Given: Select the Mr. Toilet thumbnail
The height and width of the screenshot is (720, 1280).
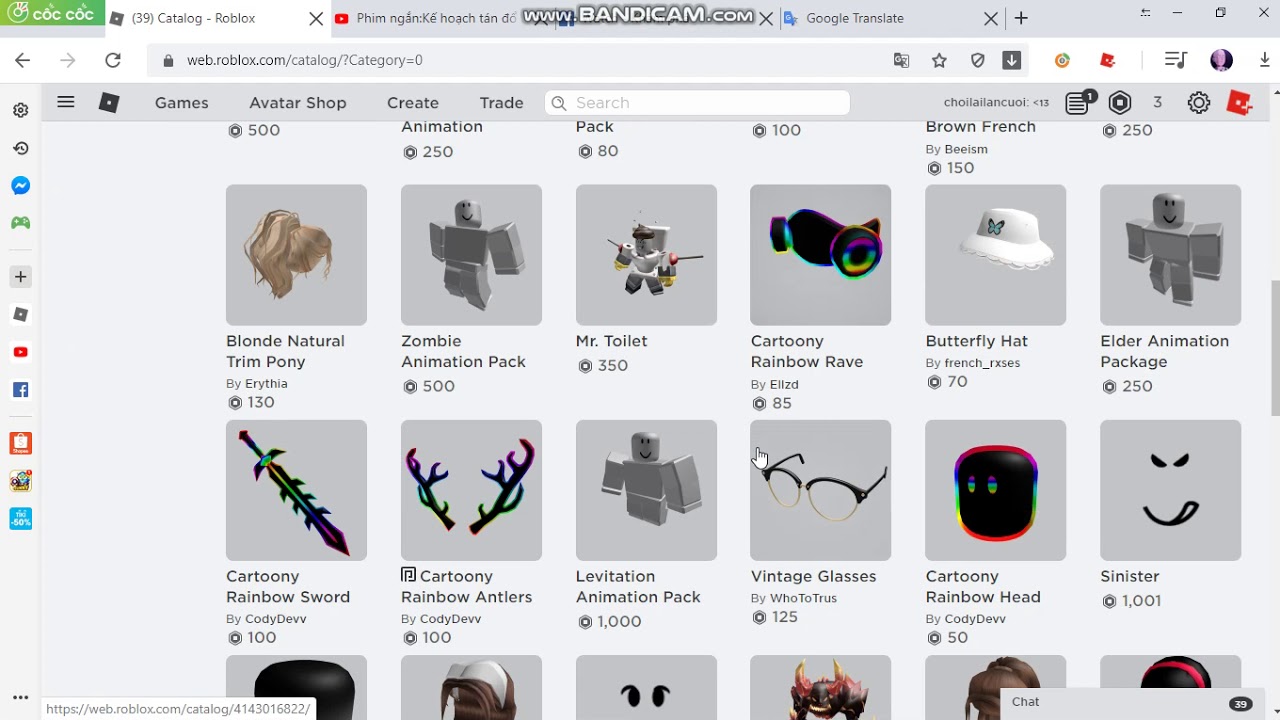Looking at the screenshot, I should point(646,254).
